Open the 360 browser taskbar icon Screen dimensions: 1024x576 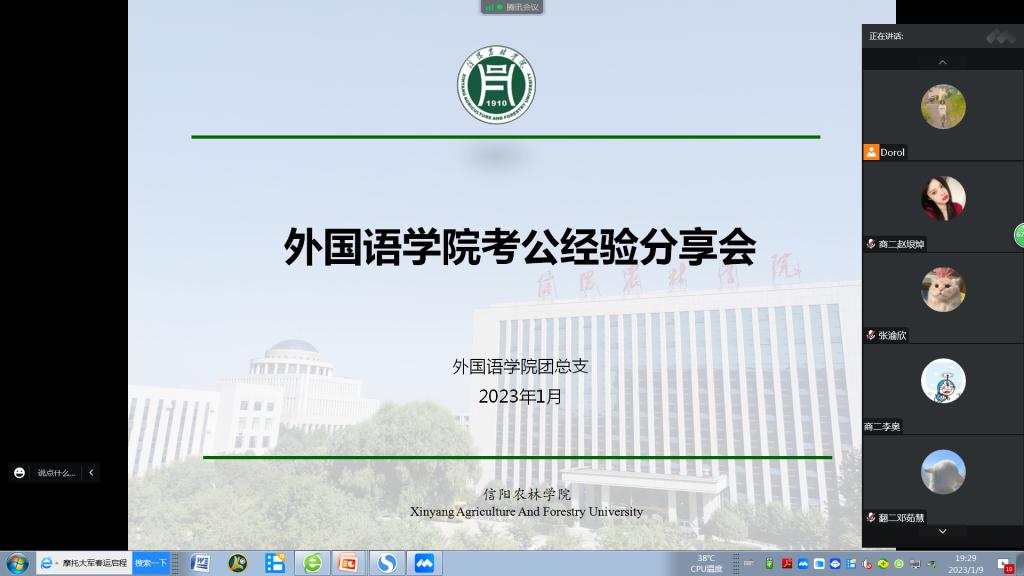pos(313,563)
